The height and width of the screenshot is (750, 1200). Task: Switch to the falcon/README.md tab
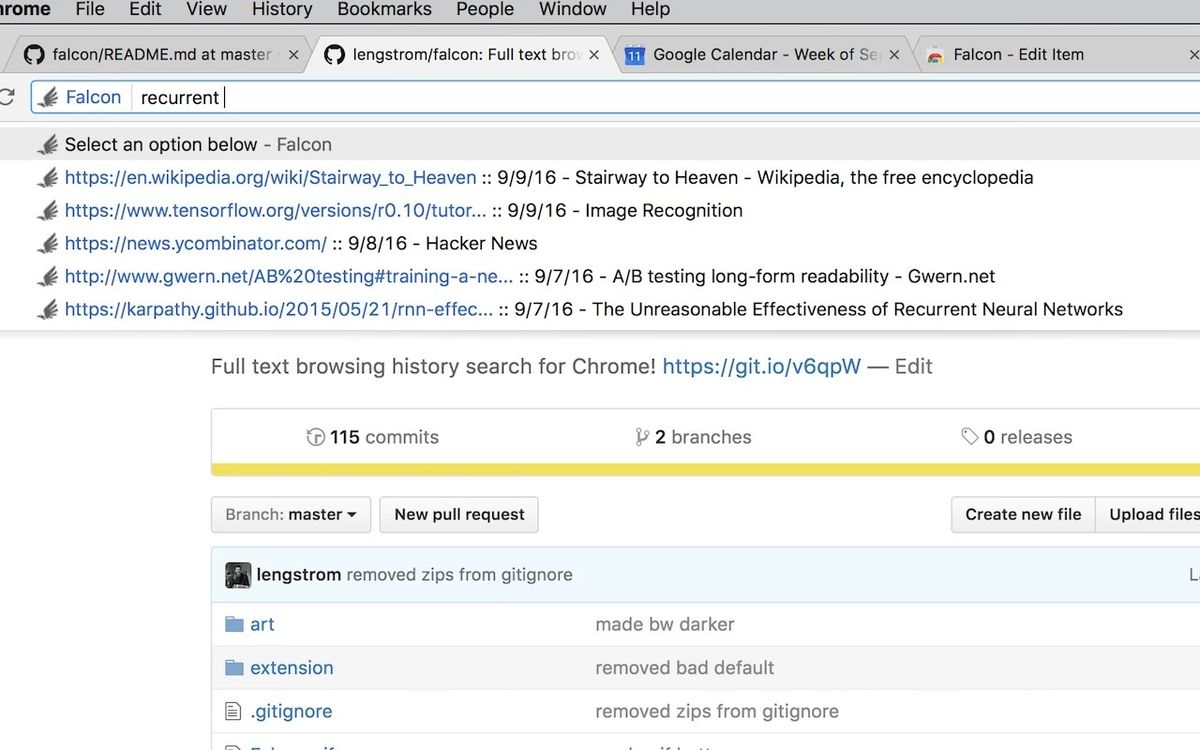click(150, 54)
